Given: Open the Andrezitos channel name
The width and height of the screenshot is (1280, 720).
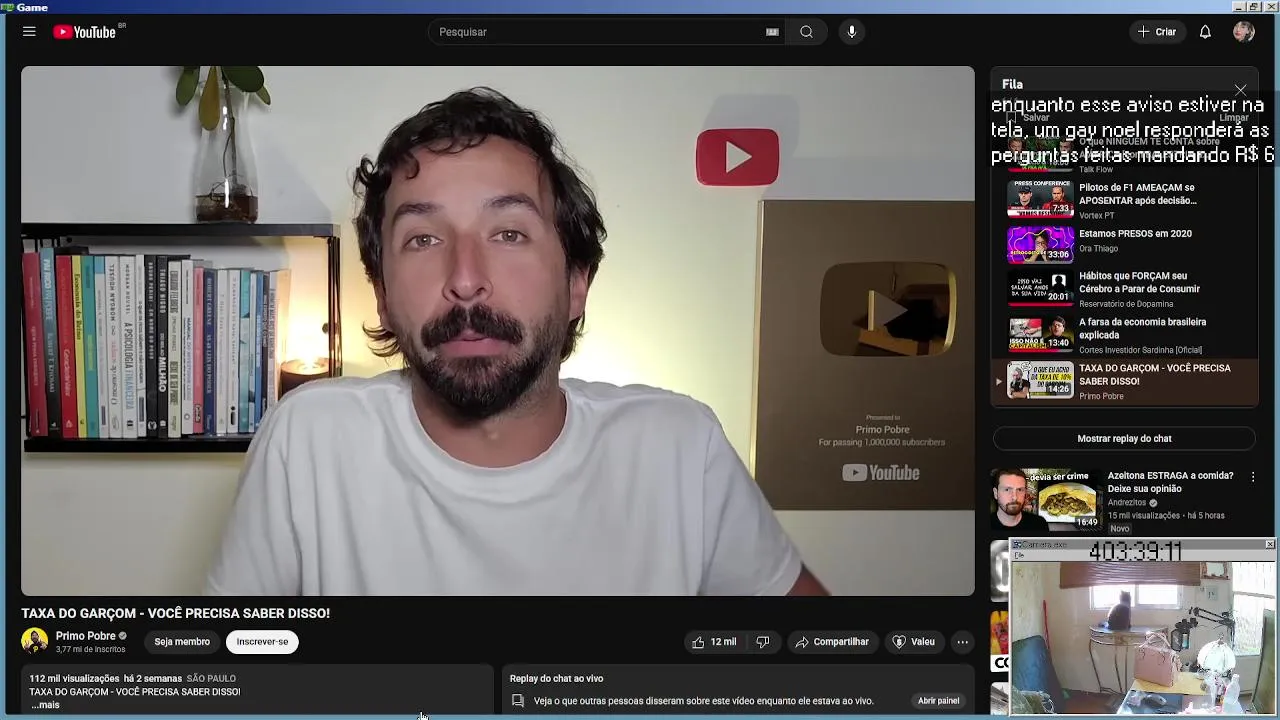Looking at the screenshot, I should pos(1127,503).
